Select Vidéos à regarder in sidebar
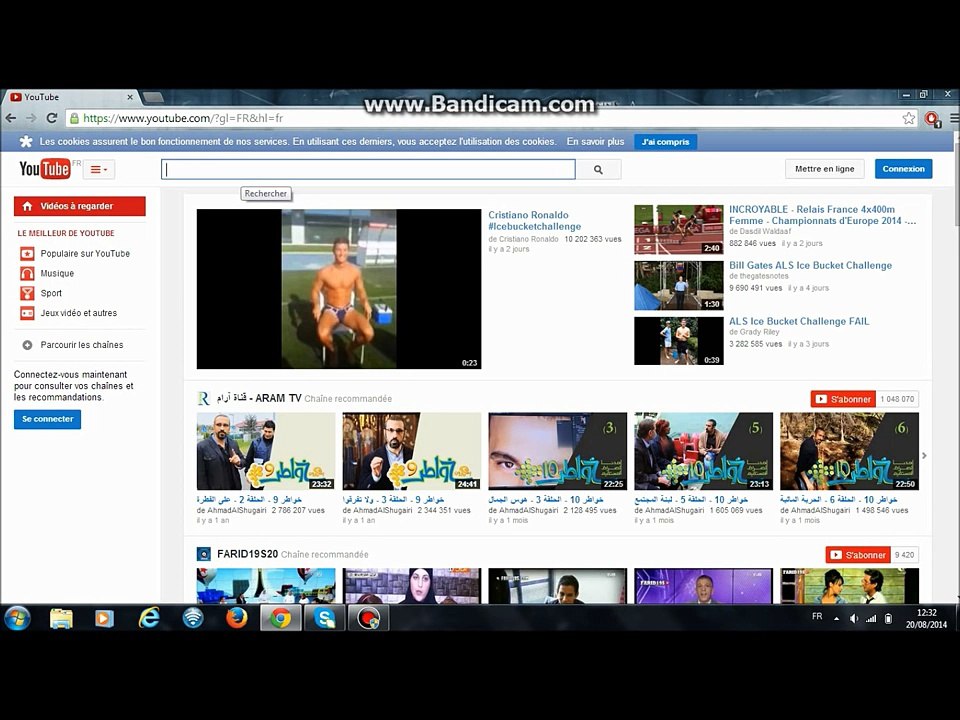The height and width of the screenshot is (720, 960). coord(80,206)
